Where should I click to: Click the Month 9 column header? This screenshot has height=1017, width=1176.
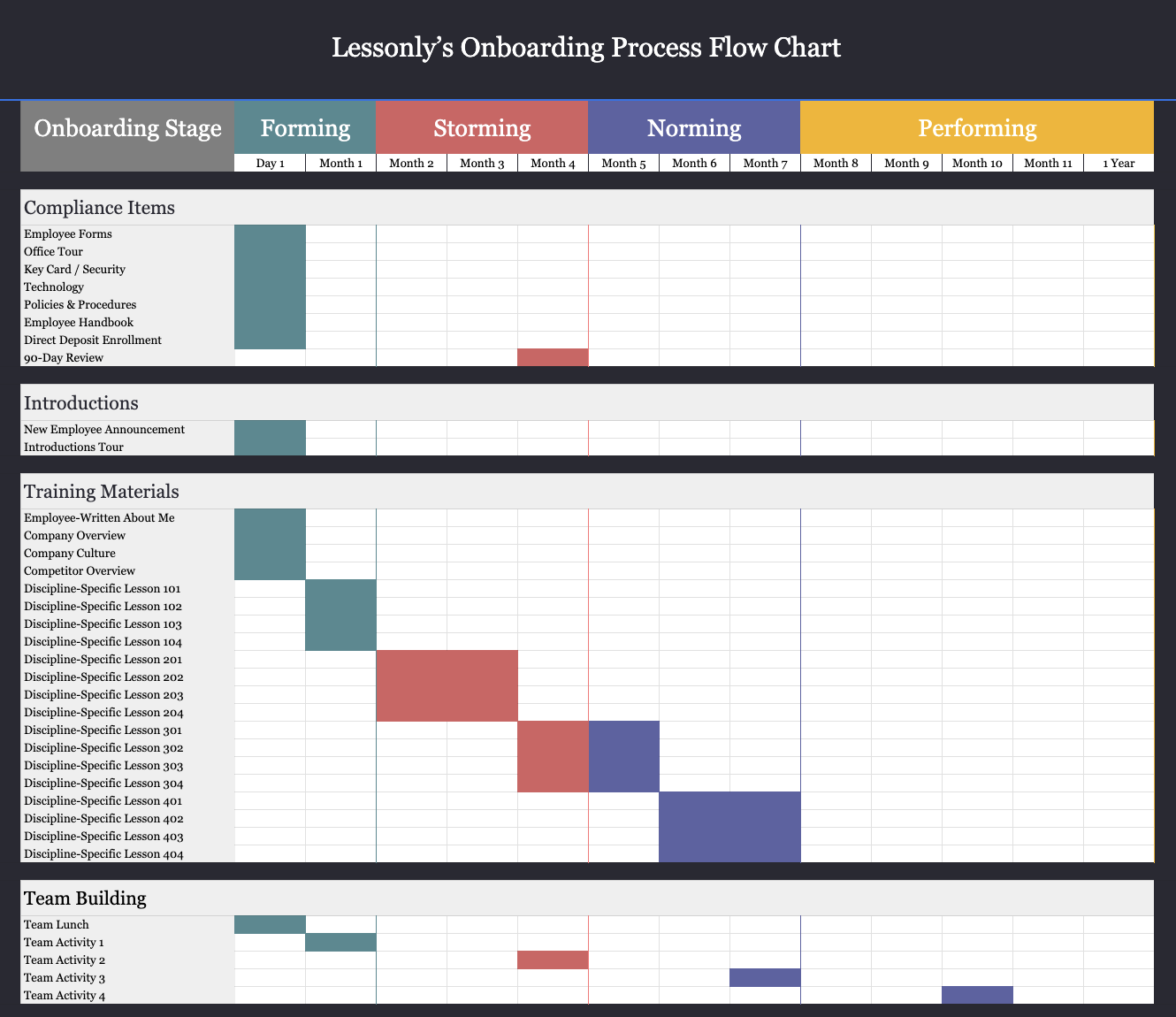(907, 163)
